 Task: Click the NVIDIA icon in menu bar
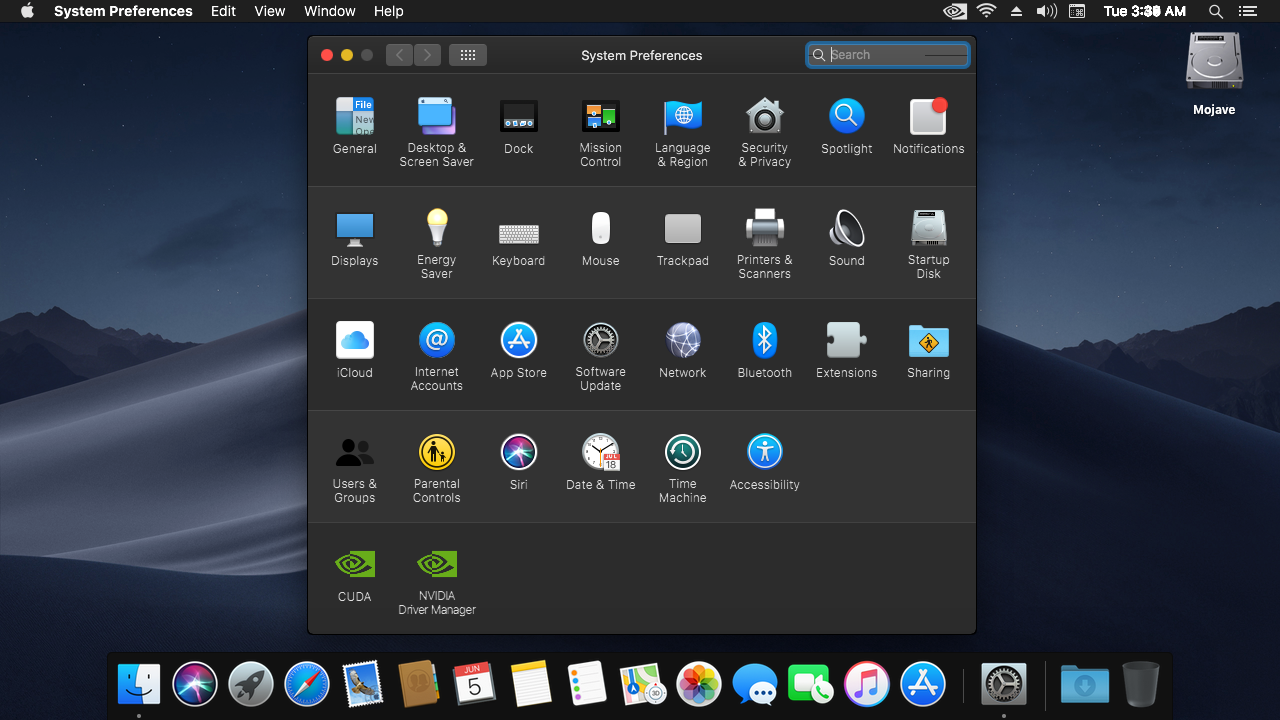(x=955, y=11)
